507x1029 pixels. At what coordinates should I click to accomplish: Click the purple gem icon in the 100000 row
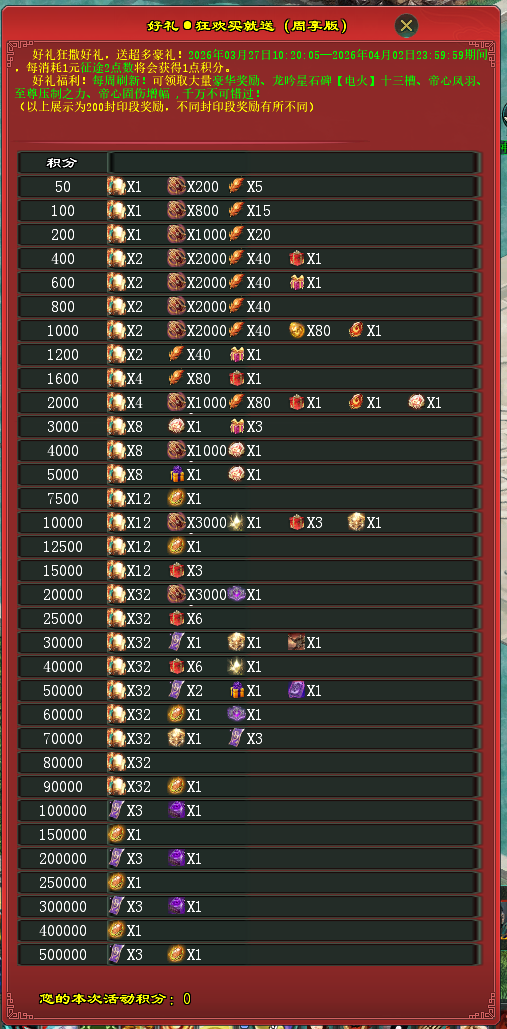click(176, 810)
